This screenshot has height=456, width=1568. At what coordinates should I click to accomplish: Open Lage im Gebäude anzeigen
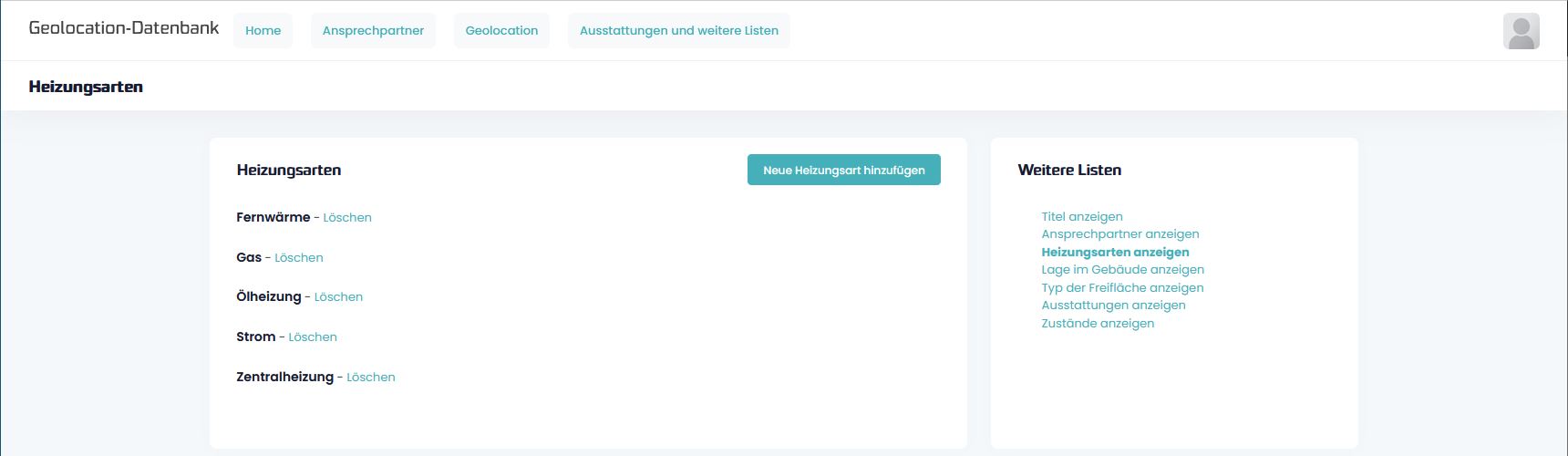1122,270
